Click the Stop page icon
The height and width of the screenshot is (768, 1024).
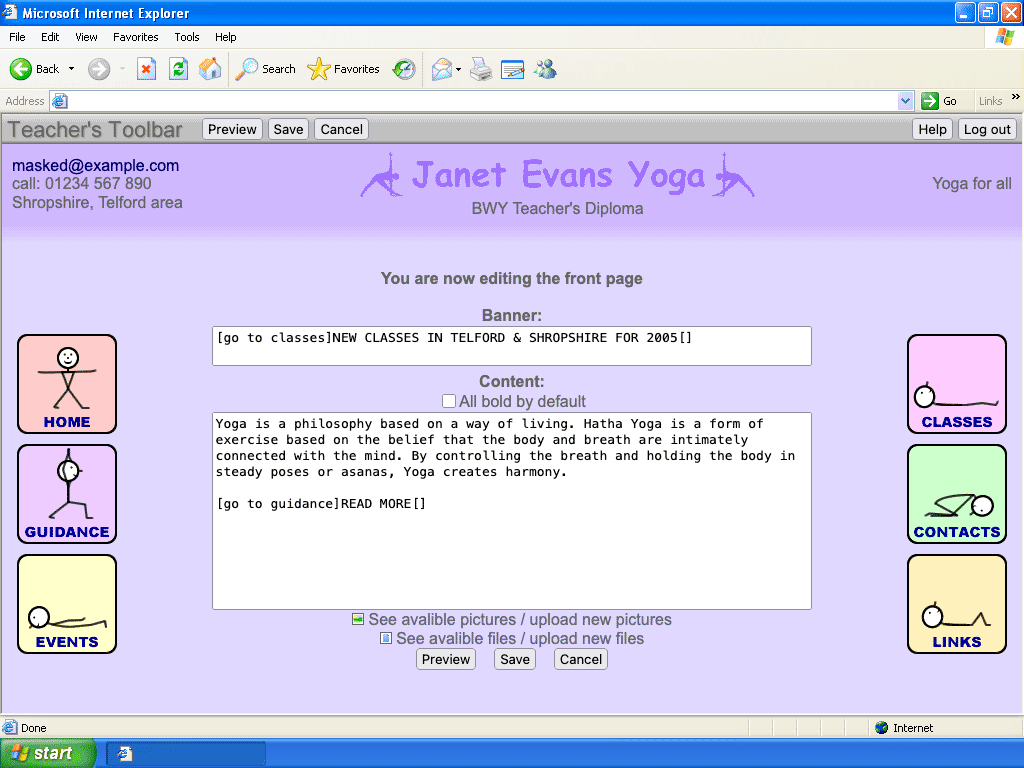tap(146, 69)
